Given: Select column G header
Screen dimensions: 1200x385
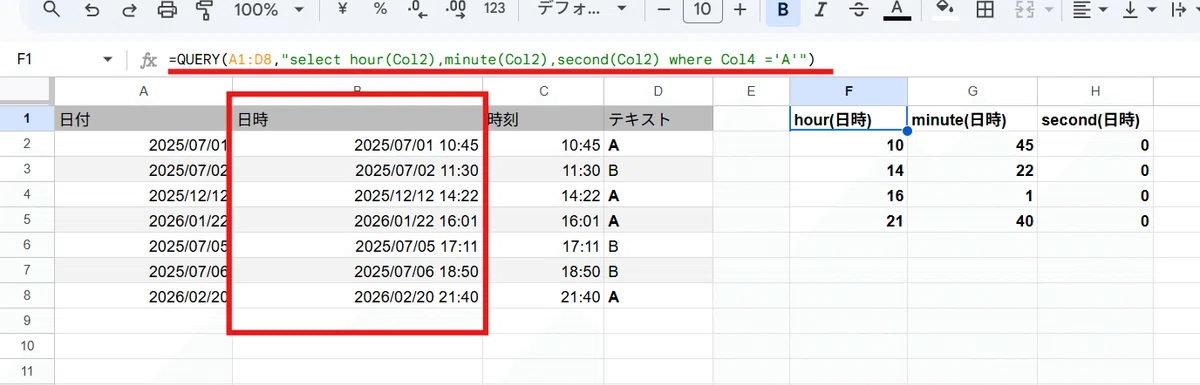Looking at the screenshot, I should click(972, 91).
